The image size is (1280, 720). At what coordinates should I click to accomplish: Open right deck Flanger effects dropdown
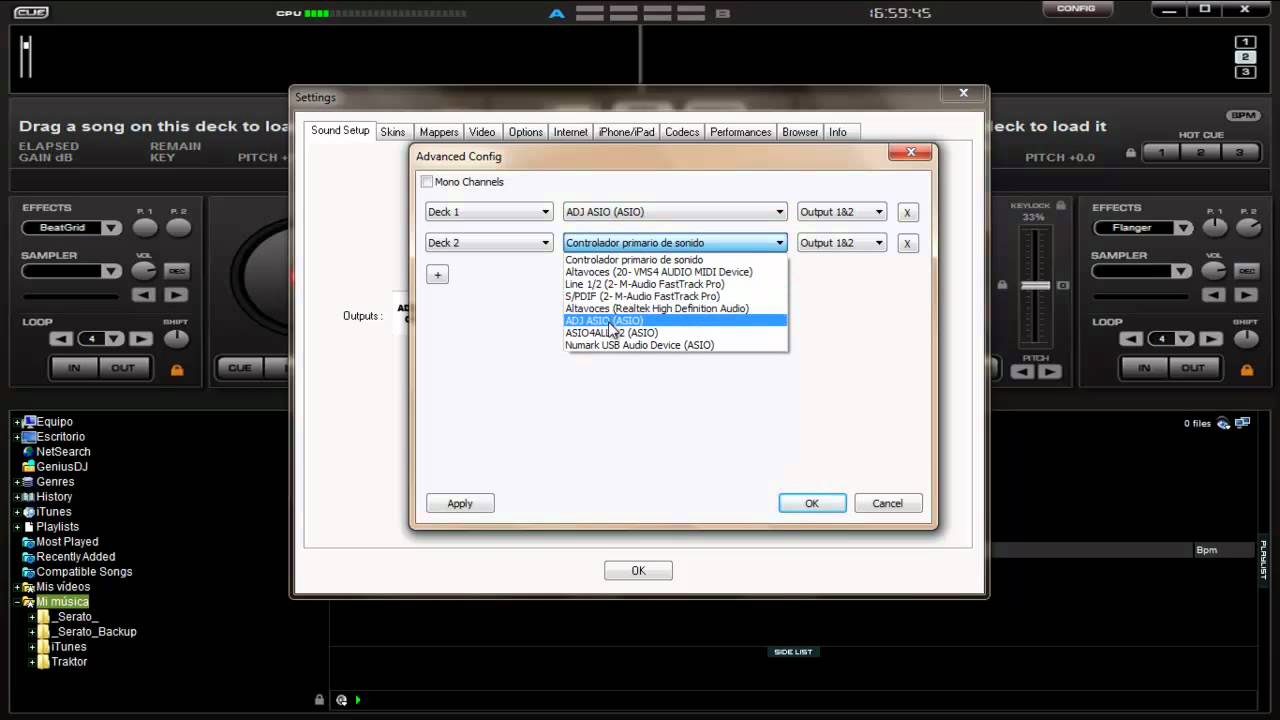point(1142,228)
